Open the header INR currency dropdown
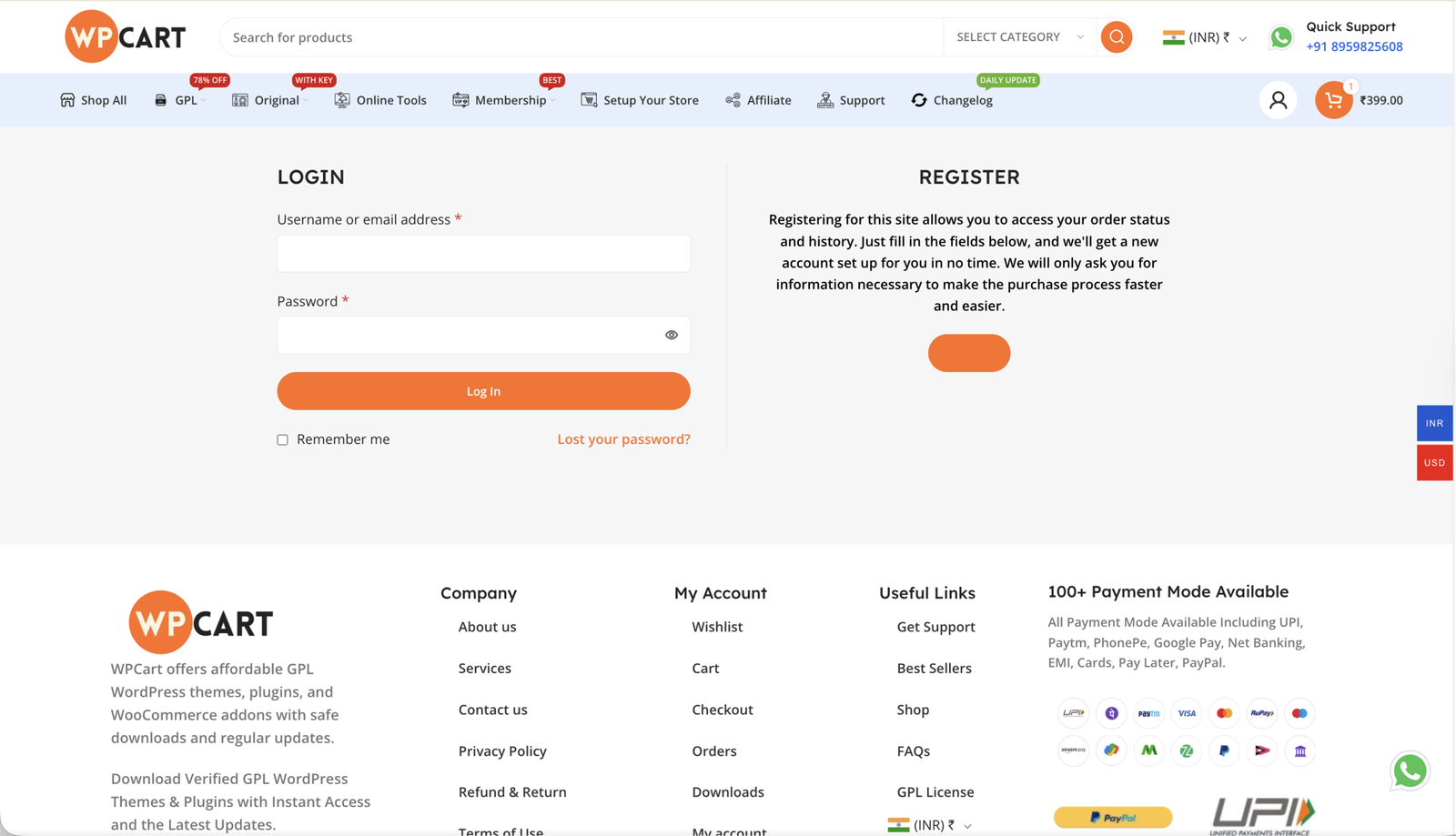This screenshot has height=836, width=1456. (x=1204, y=37)
